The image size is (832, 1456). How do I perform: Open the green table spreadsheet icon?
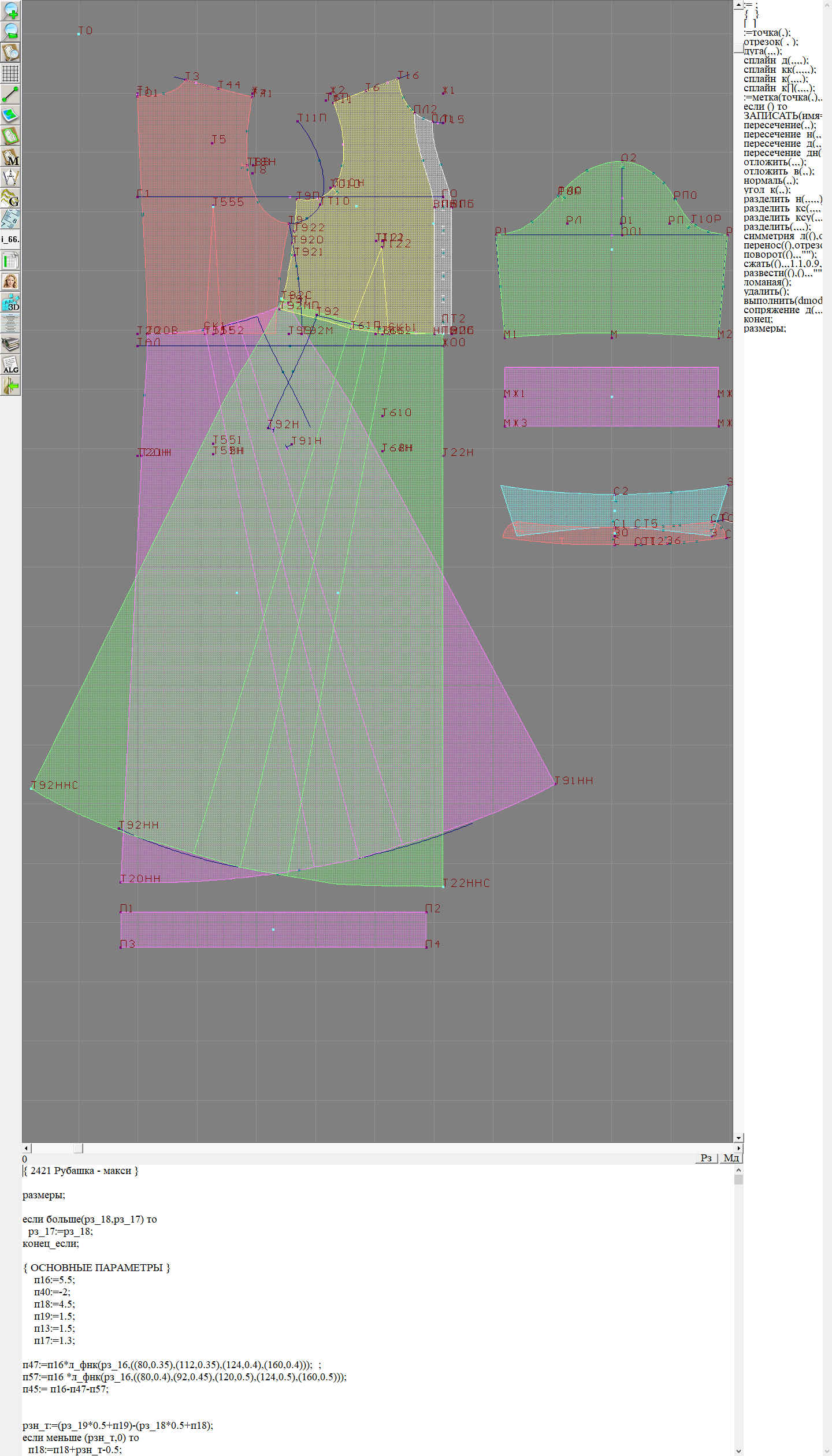click(10, 261)
